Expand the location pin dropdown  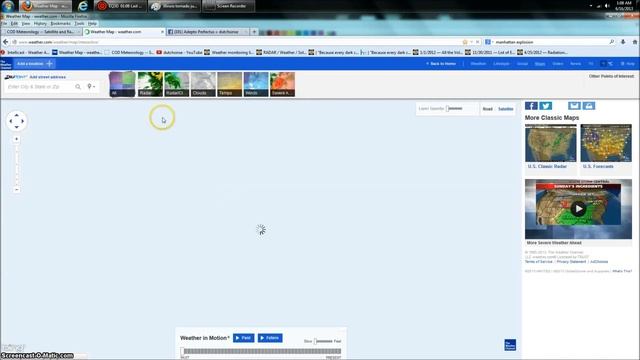[91, 87]
